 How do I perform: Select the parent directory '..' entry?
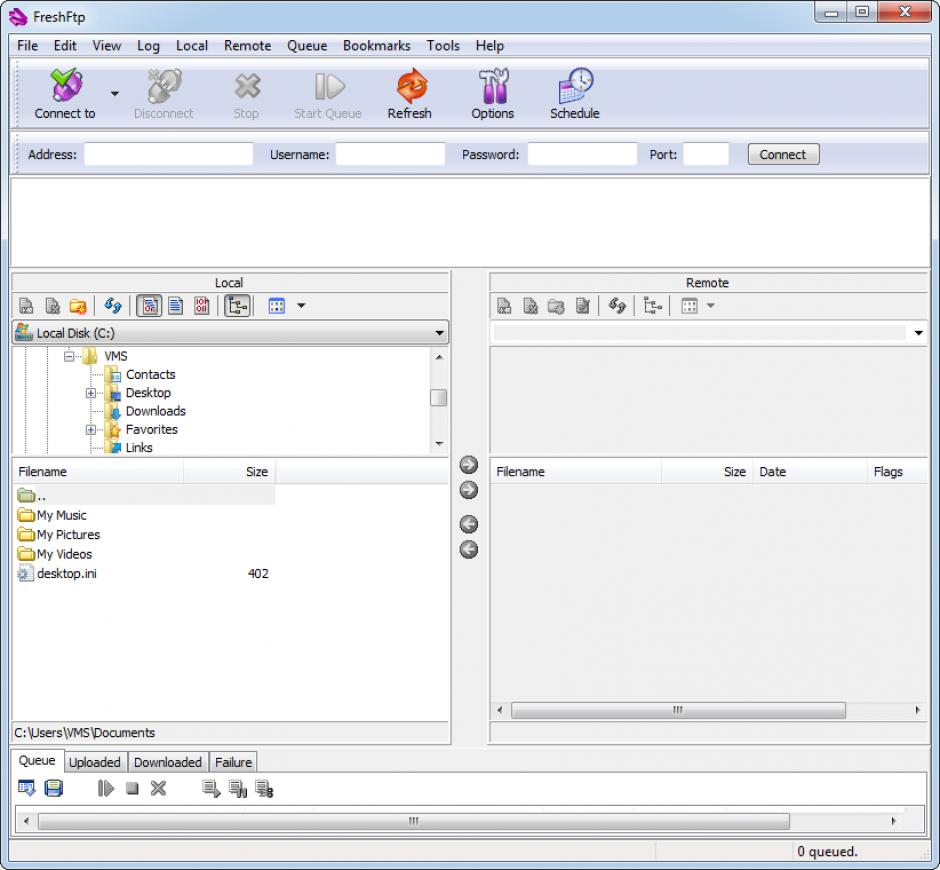click(x=144, y=496)
